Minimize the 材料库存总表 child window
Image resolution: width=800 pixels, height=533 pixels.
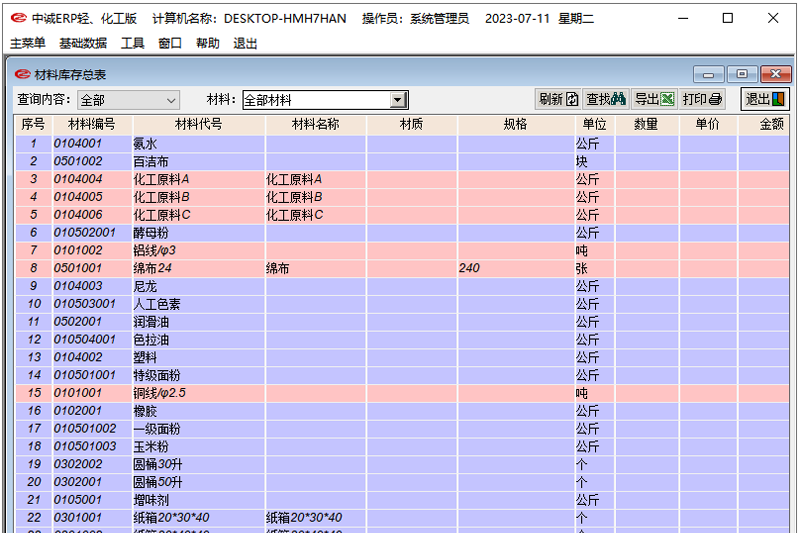[x=708, y=74]
